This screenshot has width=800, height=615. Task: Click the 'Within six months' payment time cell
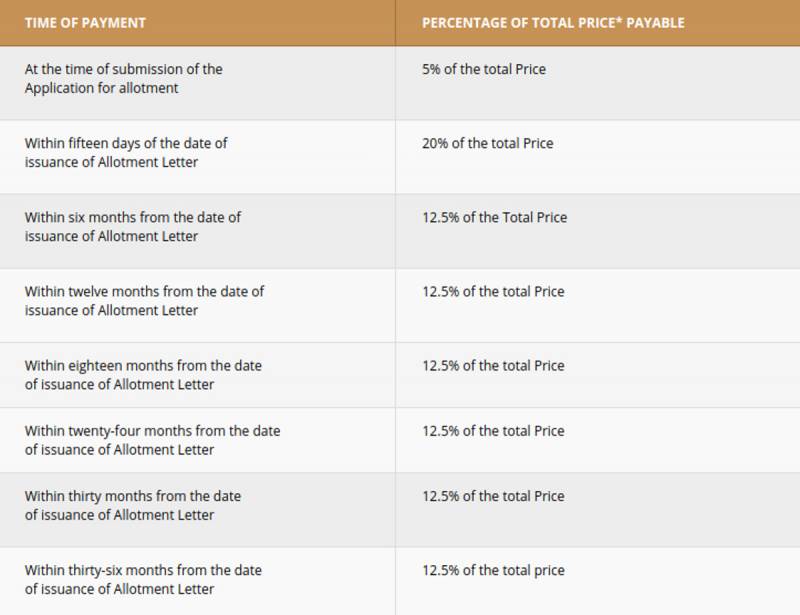click(133, 227)
